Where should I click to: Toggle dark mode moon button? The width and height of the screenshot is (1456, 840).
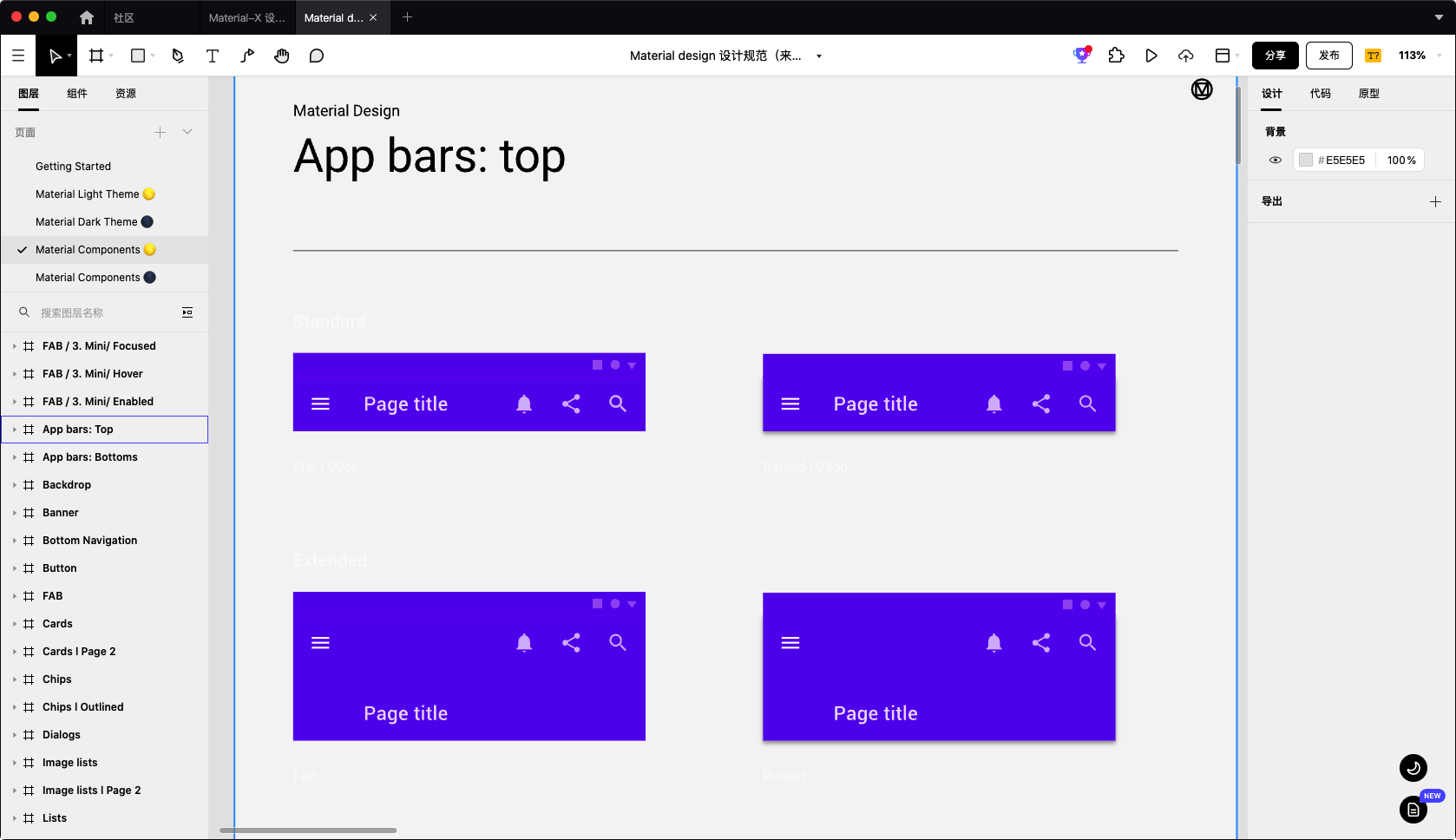click(1413, 768)
